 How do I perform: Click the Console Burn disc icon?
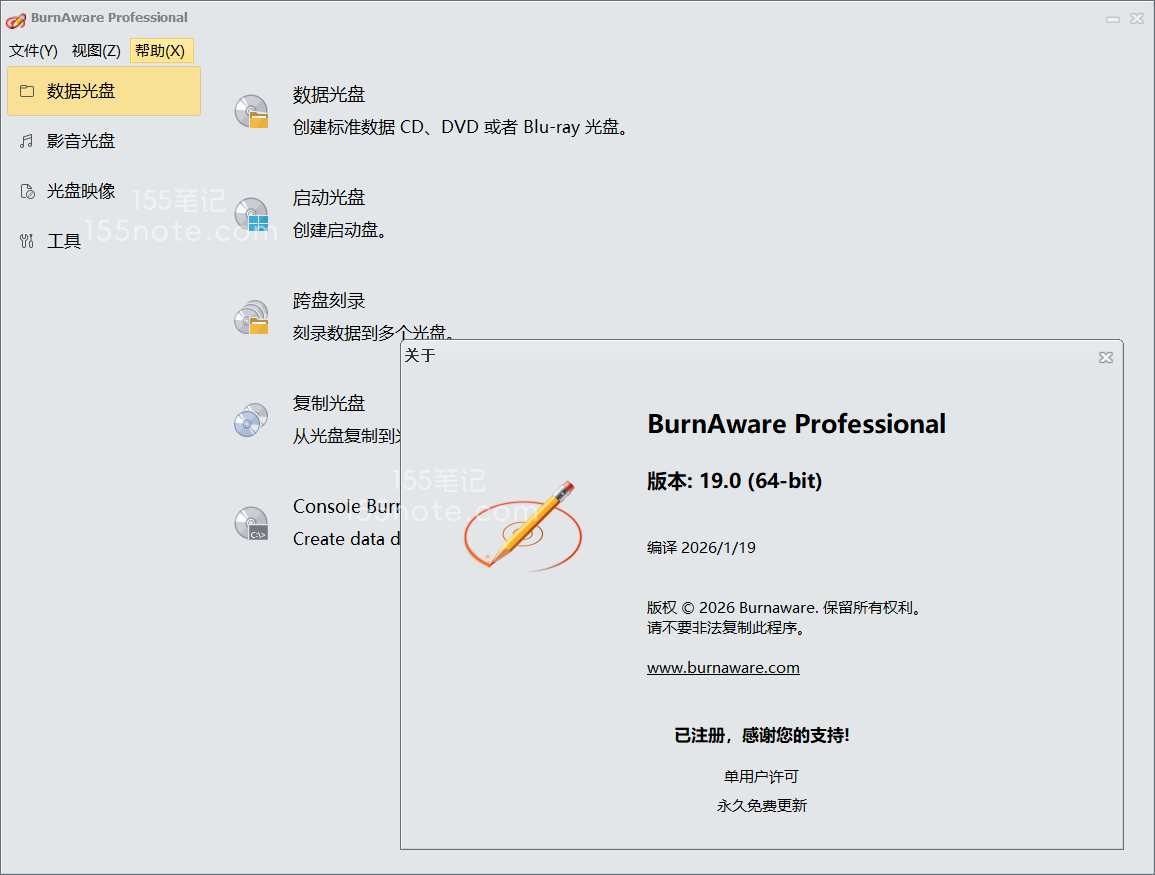tap(251, 523)
